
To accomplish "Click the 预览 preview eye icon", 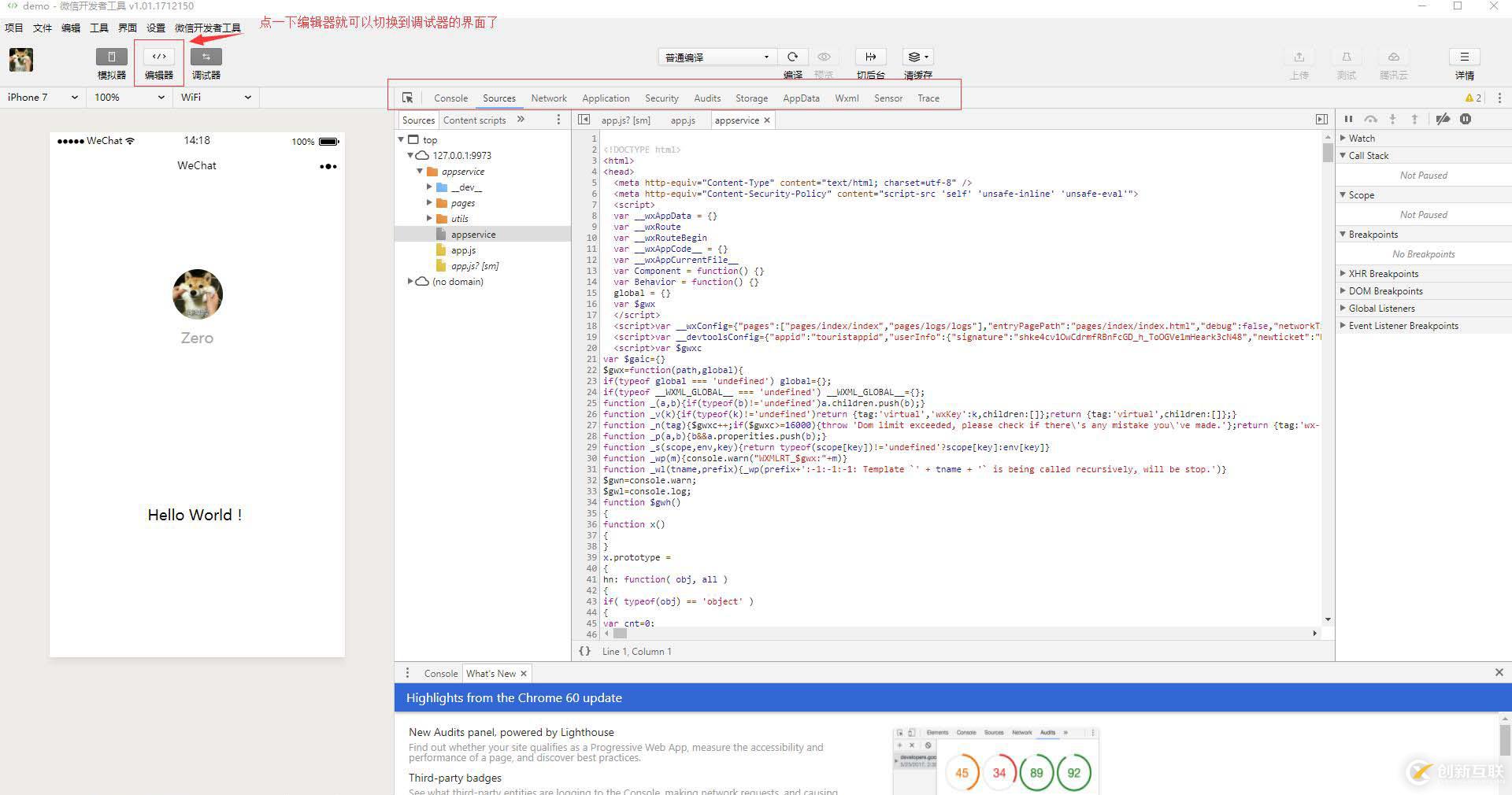I will [x=824, y=57].
